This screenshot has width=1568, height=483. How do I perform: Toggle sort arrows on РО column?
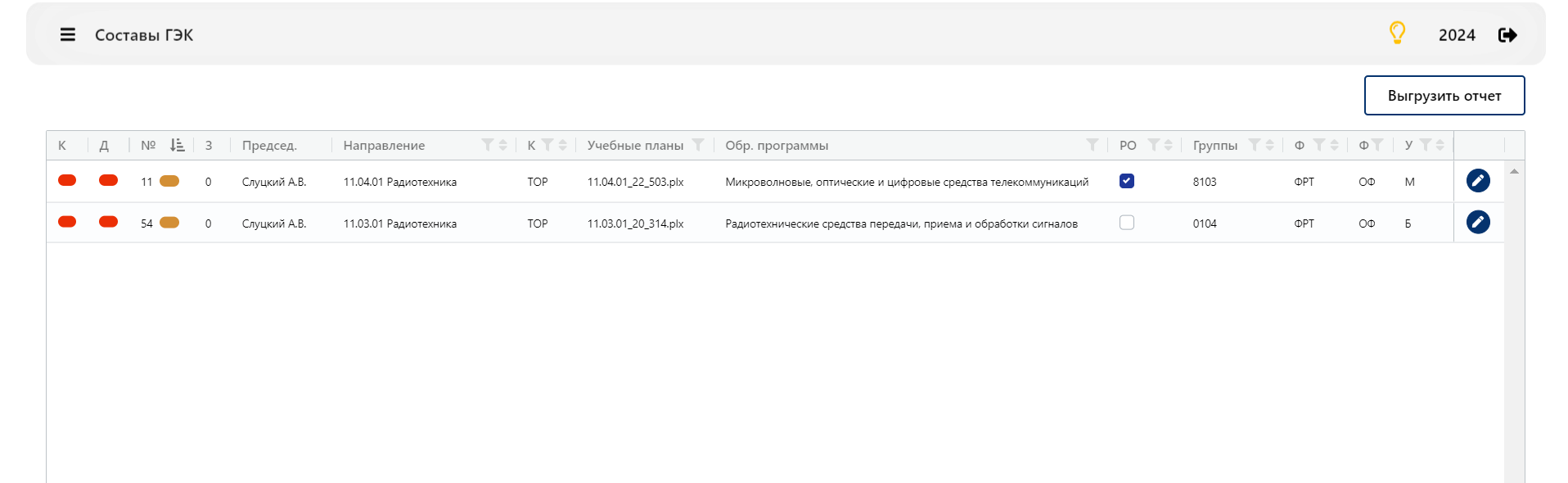coord(1168,145)
